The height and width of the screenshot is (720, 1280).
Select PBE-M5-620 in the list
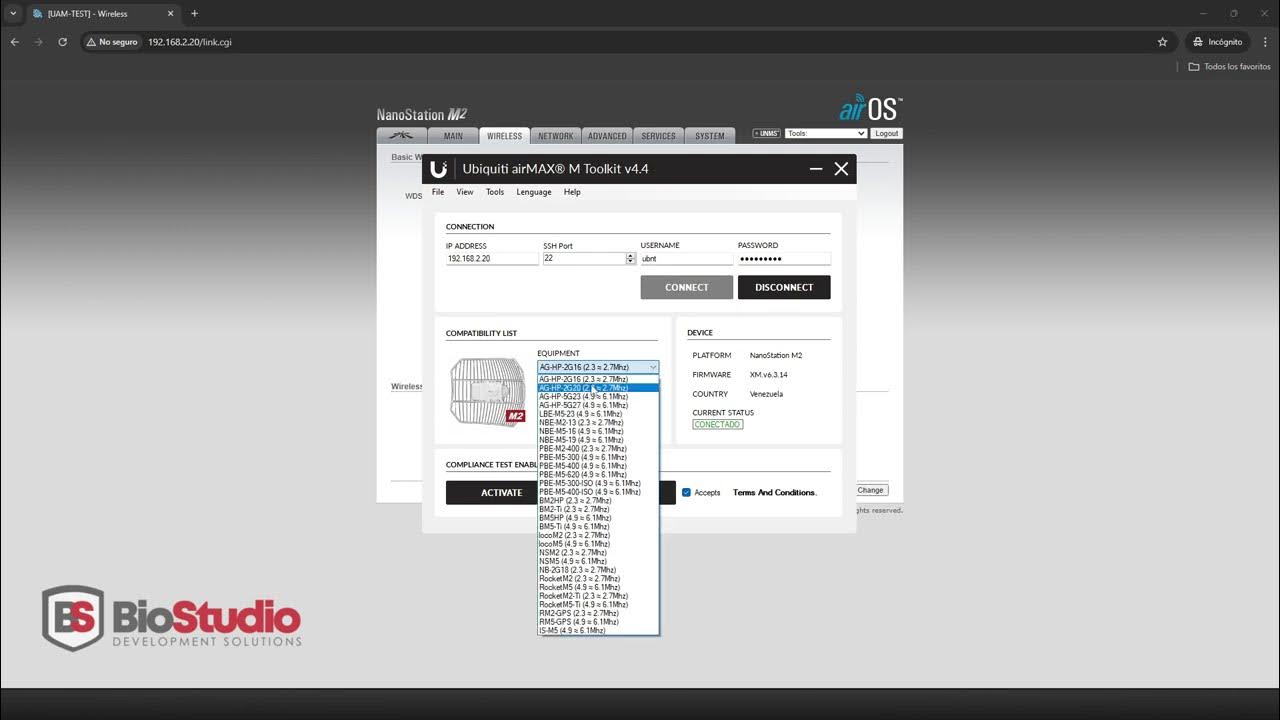598,475
